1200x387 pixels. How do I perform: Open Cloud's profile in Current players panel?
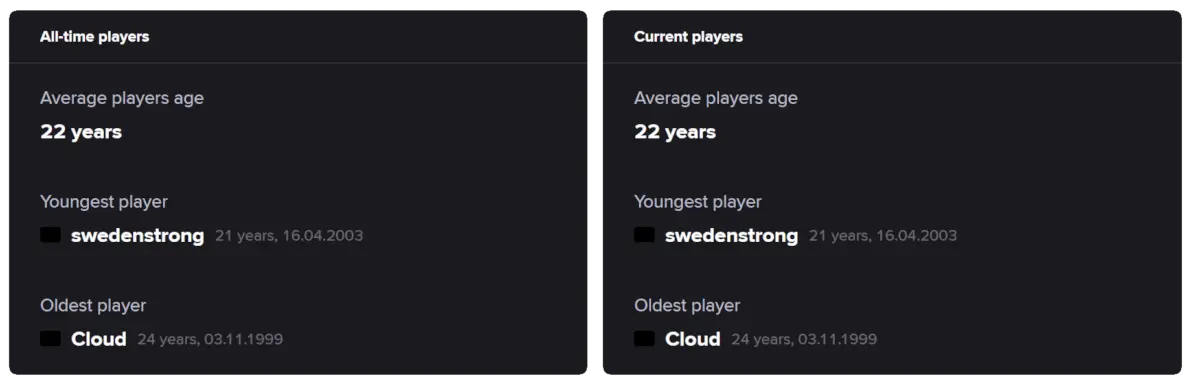(x=693, y=339)
